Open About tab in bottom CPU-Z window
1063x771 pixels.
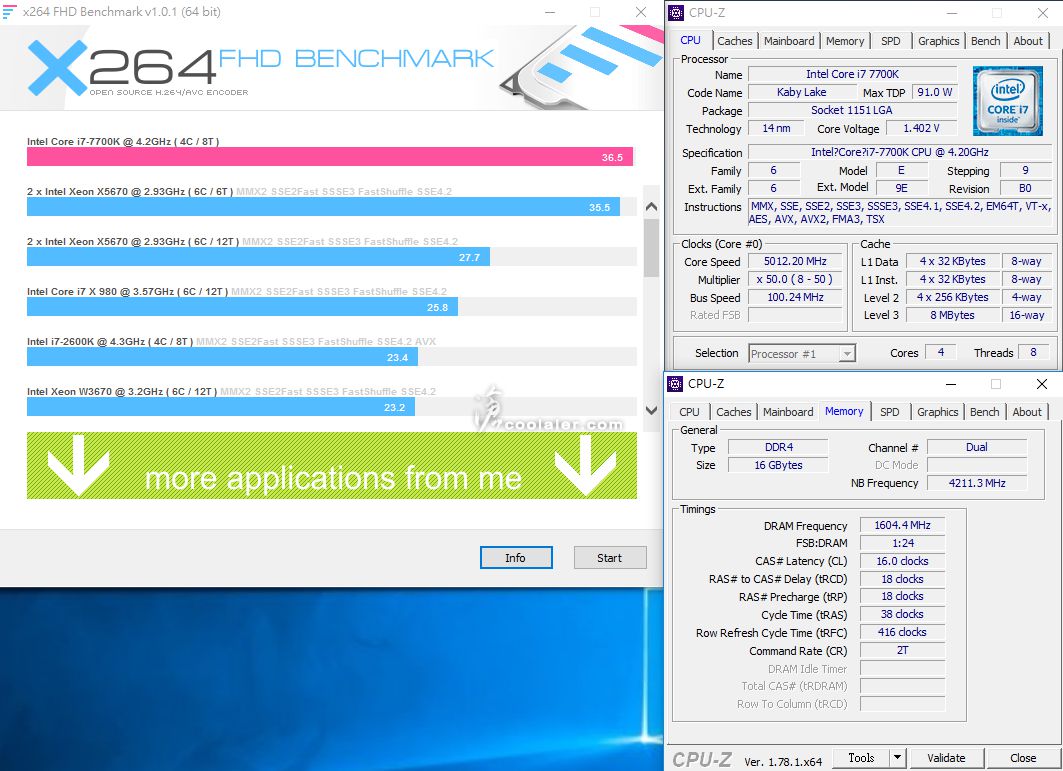1026,412
